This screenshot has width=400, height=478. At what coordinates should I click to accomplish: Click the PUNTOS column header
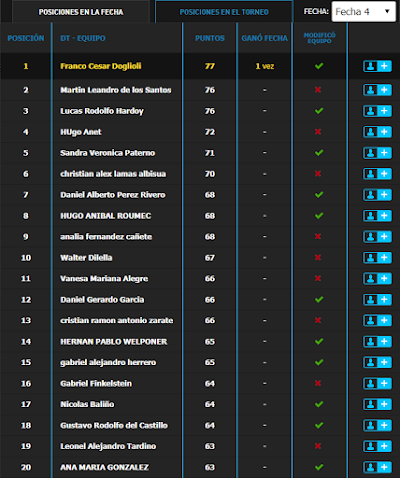tap(210, 38)
